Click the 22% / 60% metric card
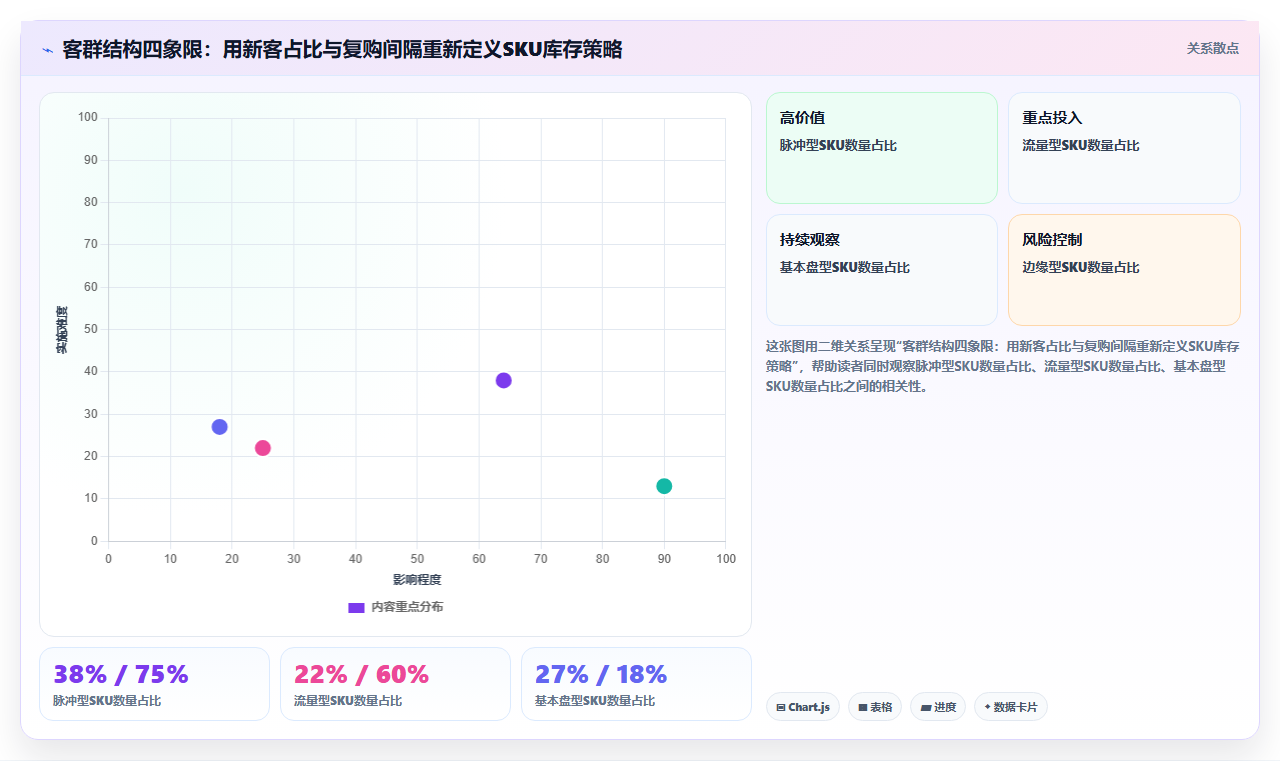 (x=395, y=684)
